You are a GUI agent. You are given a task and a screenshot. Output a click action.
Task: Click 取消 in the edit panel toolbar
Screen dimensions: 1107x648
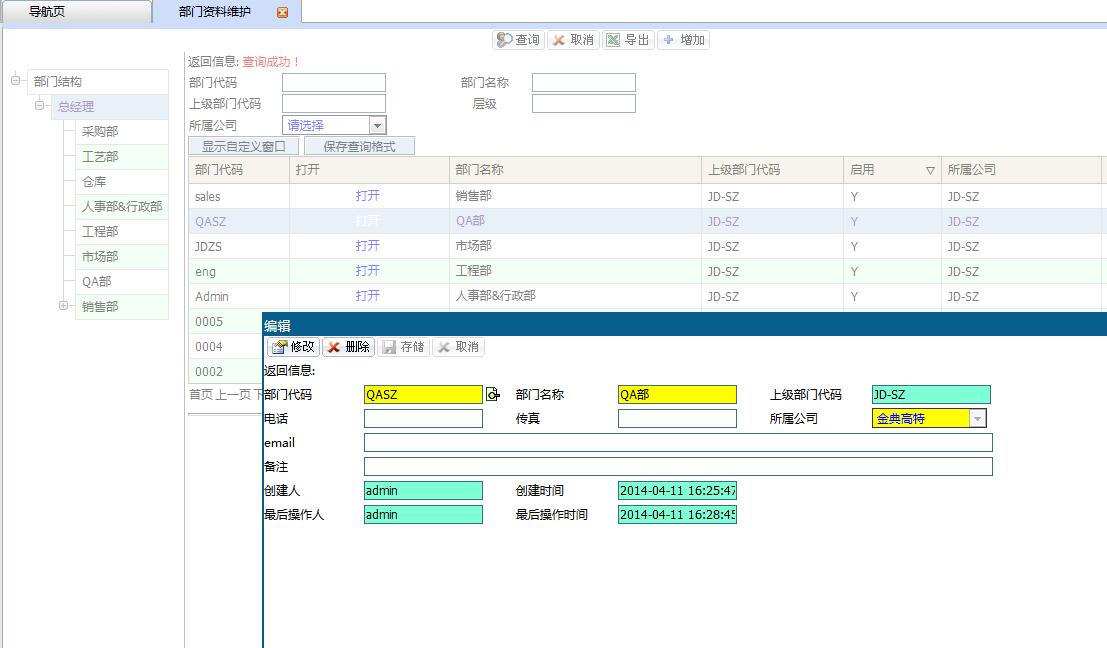click(459, 347)
